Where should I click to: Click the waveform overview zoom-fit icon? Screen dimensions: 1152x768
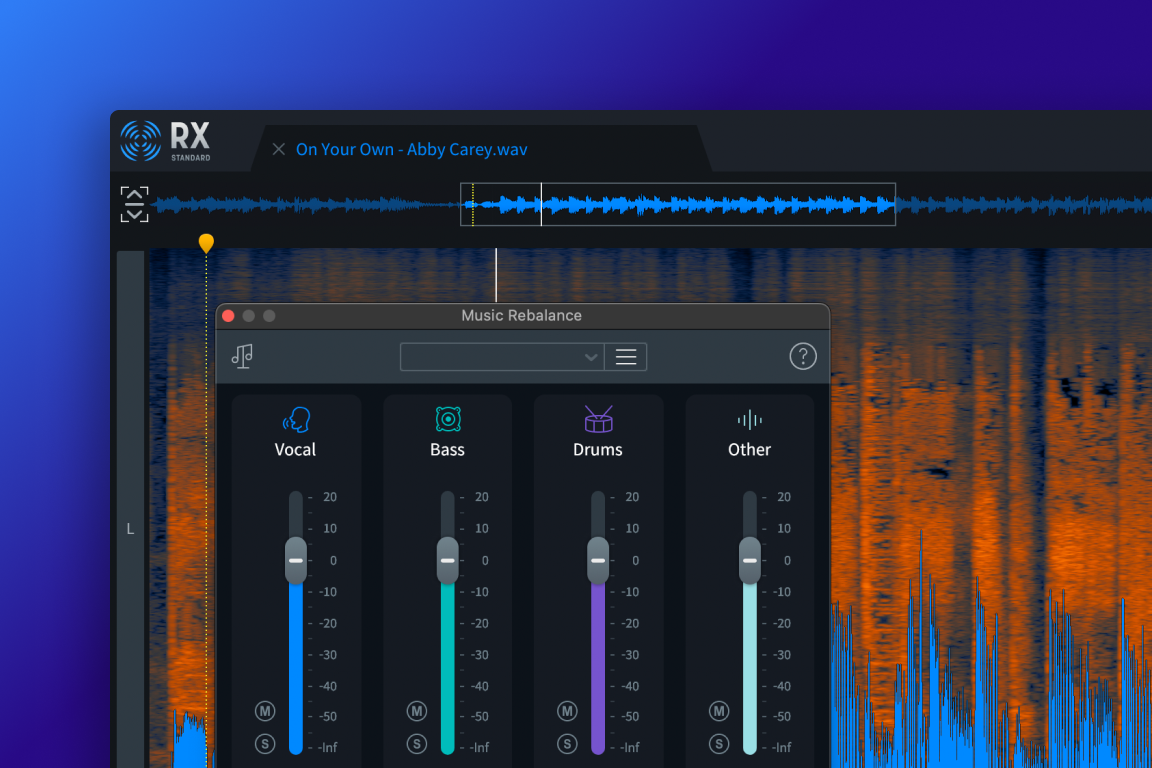tap(134, 204)
